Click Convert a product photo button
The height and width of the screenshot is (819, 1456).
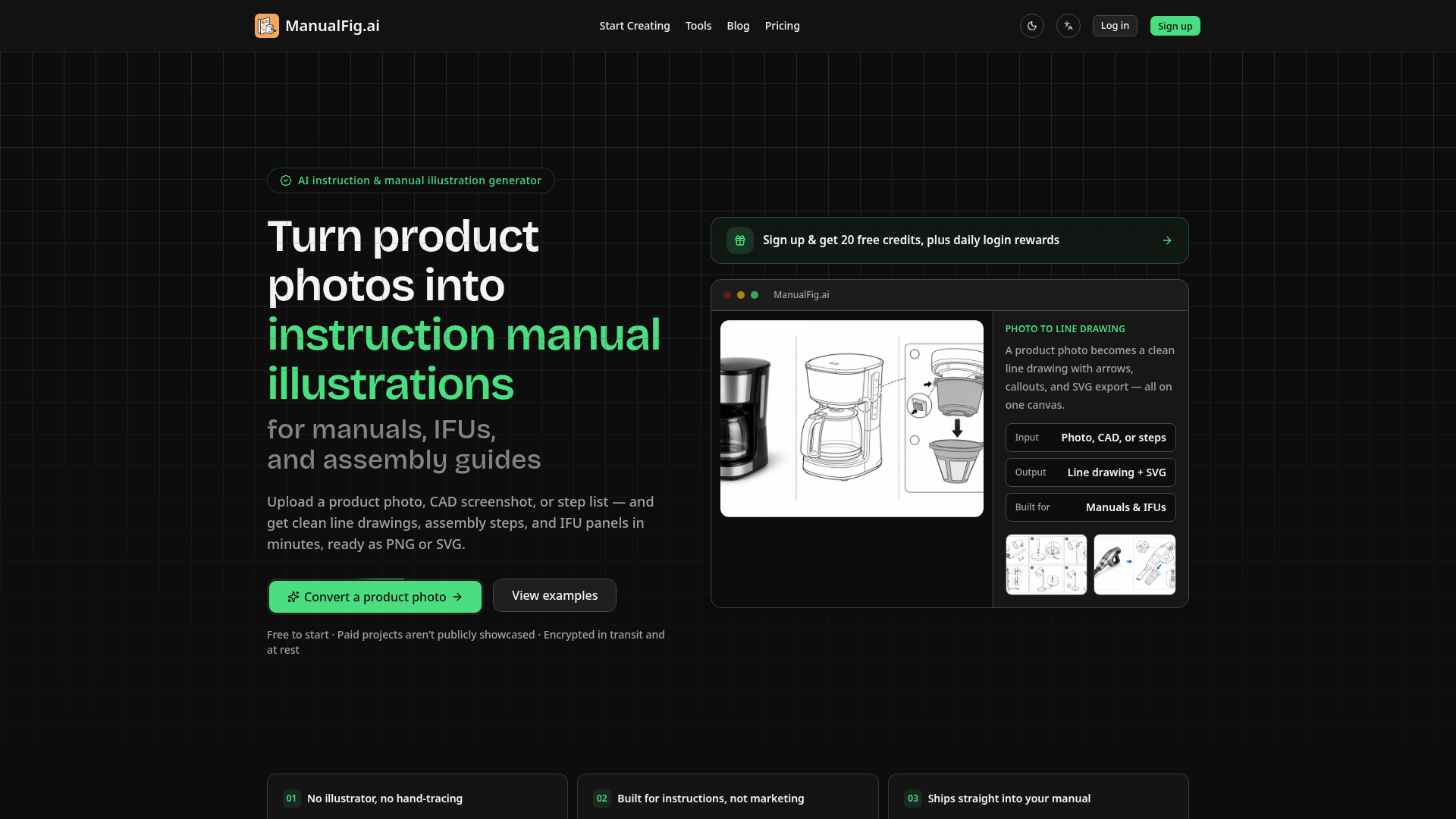(x=375, y=597)
